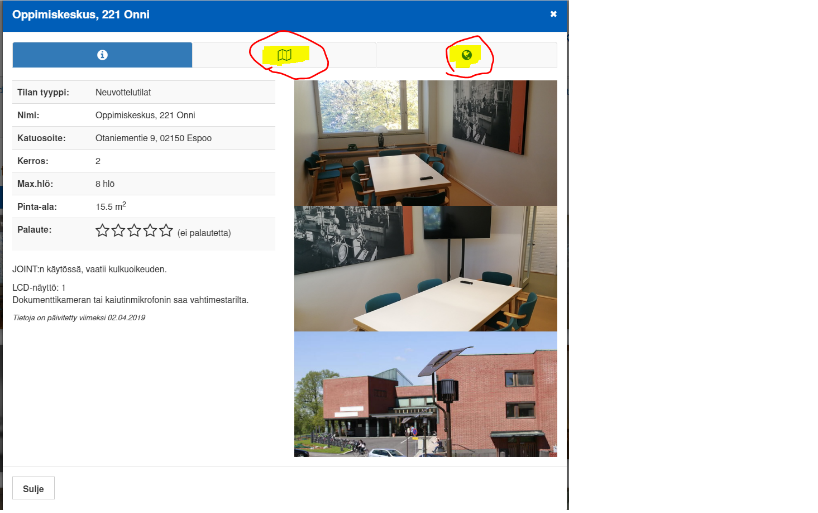818x513 pixels.
Task: Switch to the map icon tab
Action: click(284, 55)
